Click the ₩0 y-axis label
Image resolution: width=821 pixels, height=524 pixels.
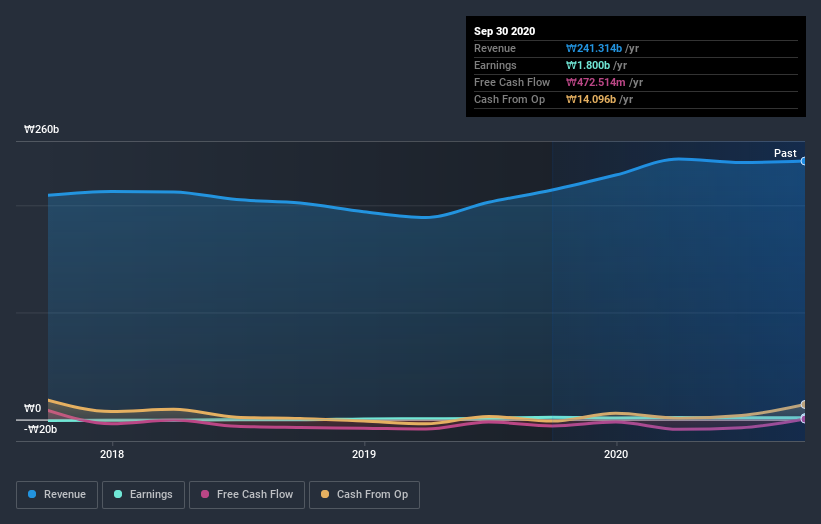pos(32,408)
